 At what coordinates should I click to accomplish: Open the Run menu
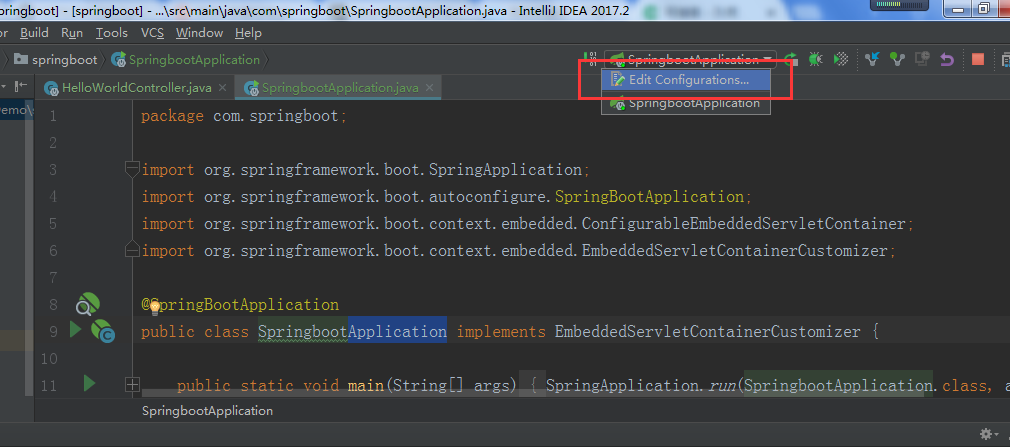[x=71, y=33]
